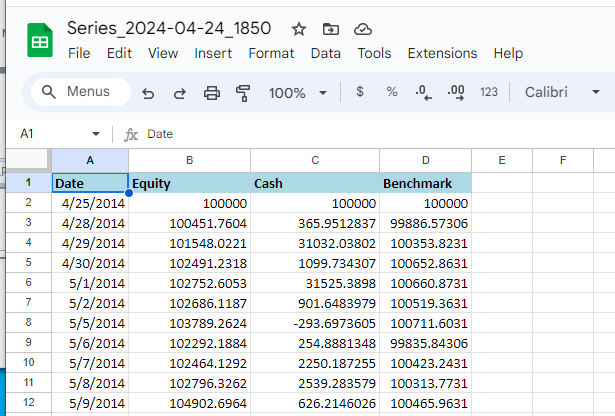Open the 100% zoom dropdown
Viewport: 615px width, 416px height.
[x=297, y=93]
